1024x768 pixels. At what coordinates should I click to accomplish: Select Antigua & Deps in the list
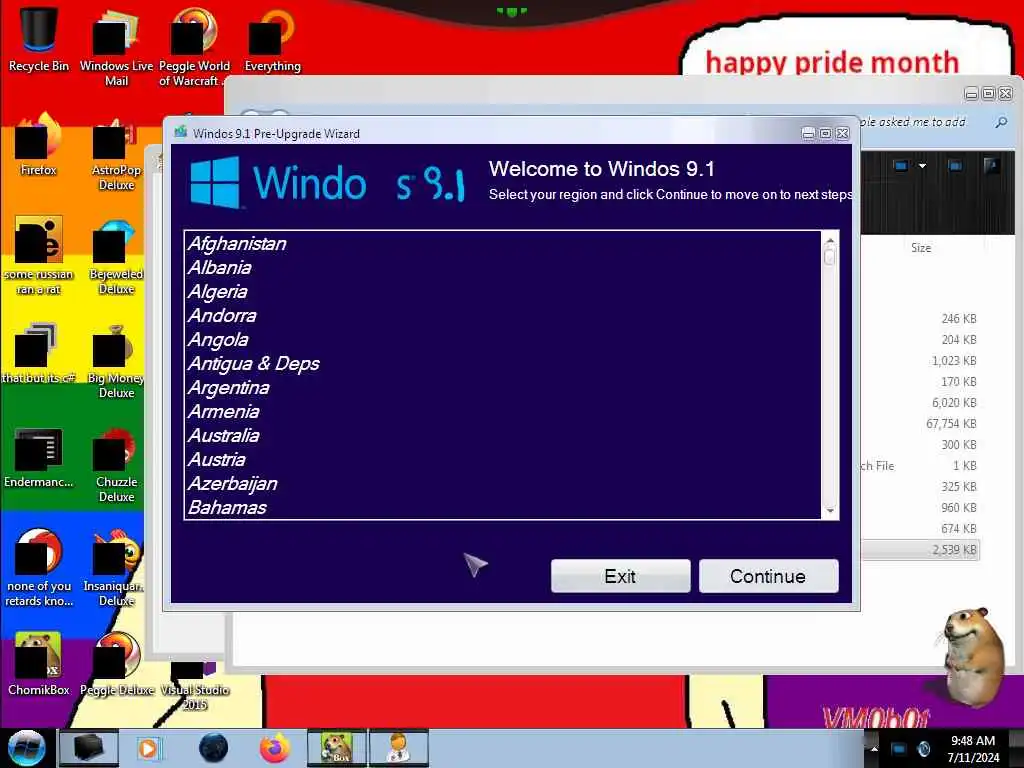pyautogui.click(x=502, y=364)
